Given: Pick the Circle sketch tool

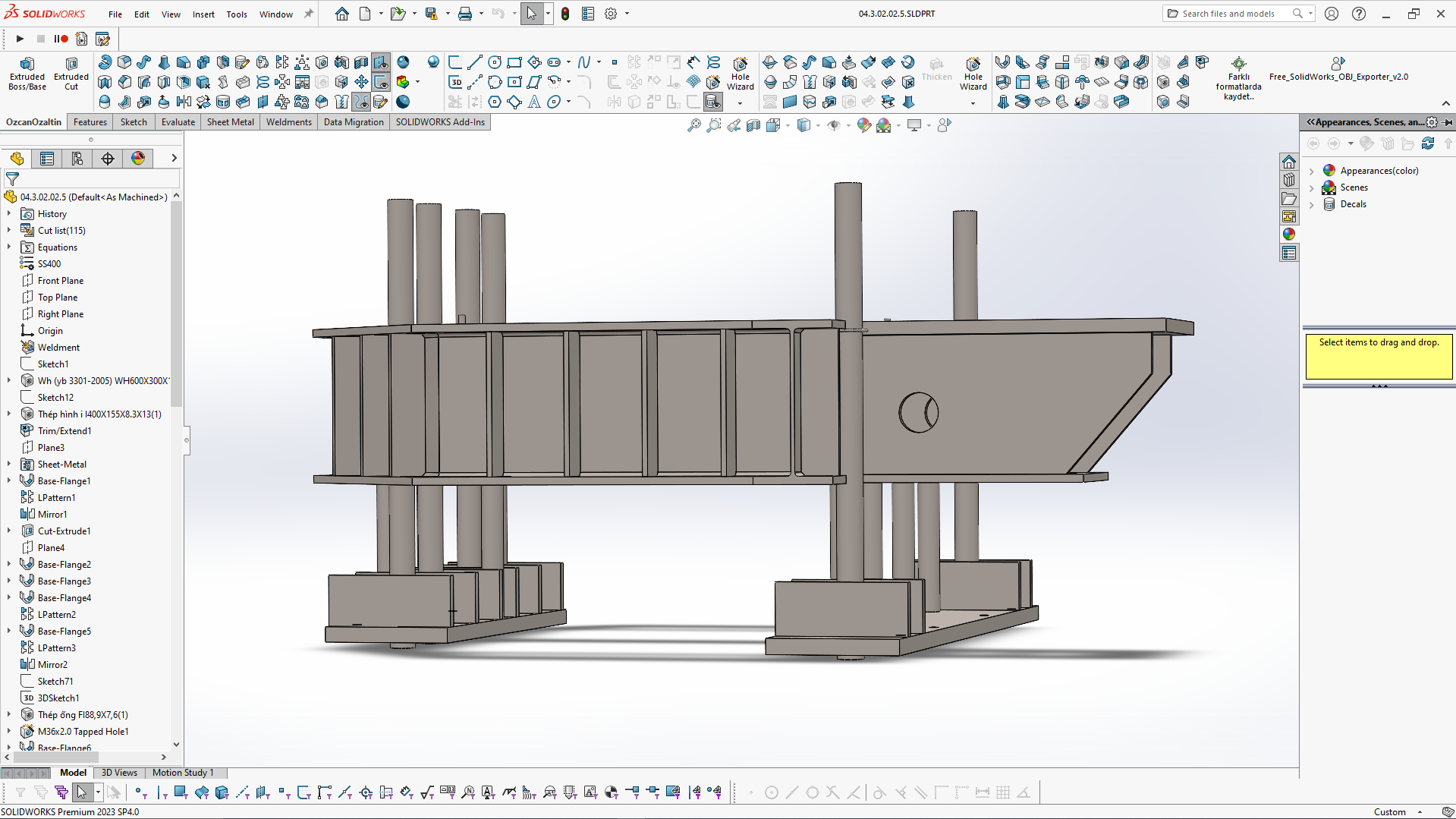Looking at the screenshot, I should click(x=495, y=62).
